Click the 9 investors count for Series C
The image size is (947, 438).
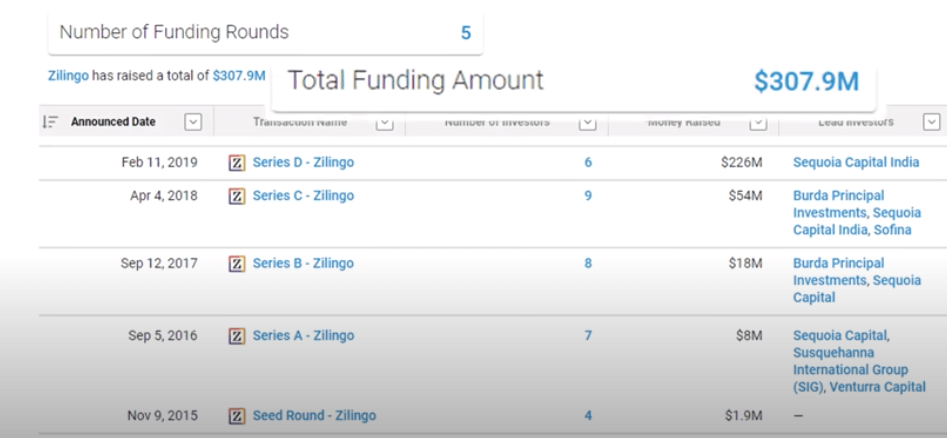(x=588, y=196)
